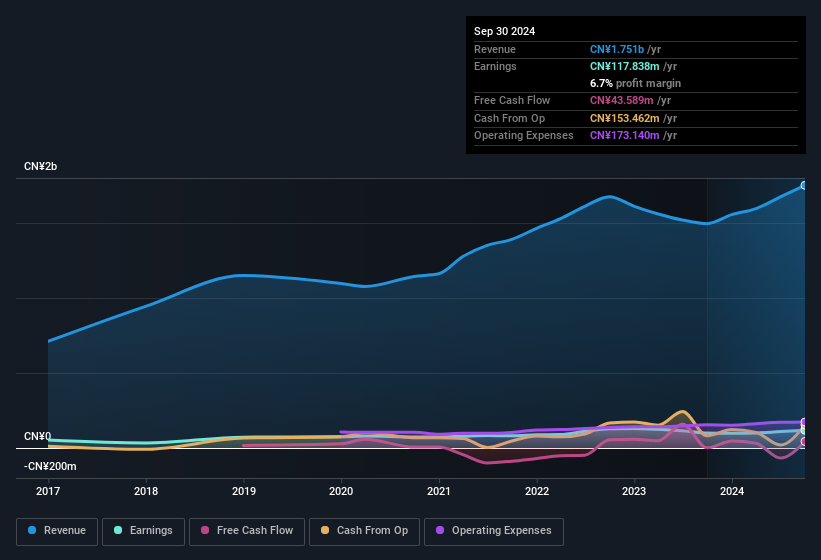This screenshot has height=560, width=821.
Task: Select the 2023 label on the x-axis
Action: [634, 491]
